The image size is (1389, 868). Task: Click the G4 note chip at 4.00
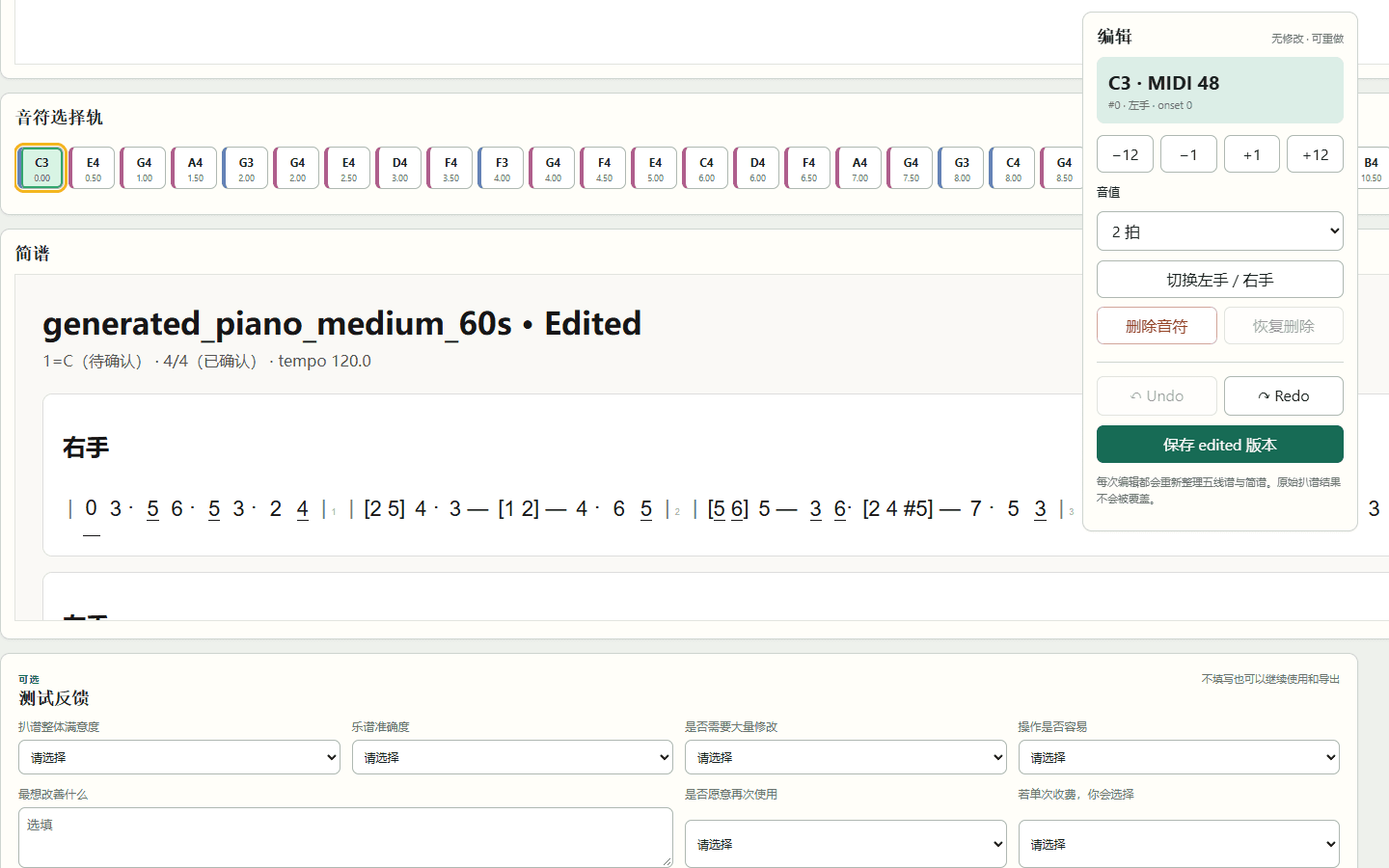(x=553, y=168)
